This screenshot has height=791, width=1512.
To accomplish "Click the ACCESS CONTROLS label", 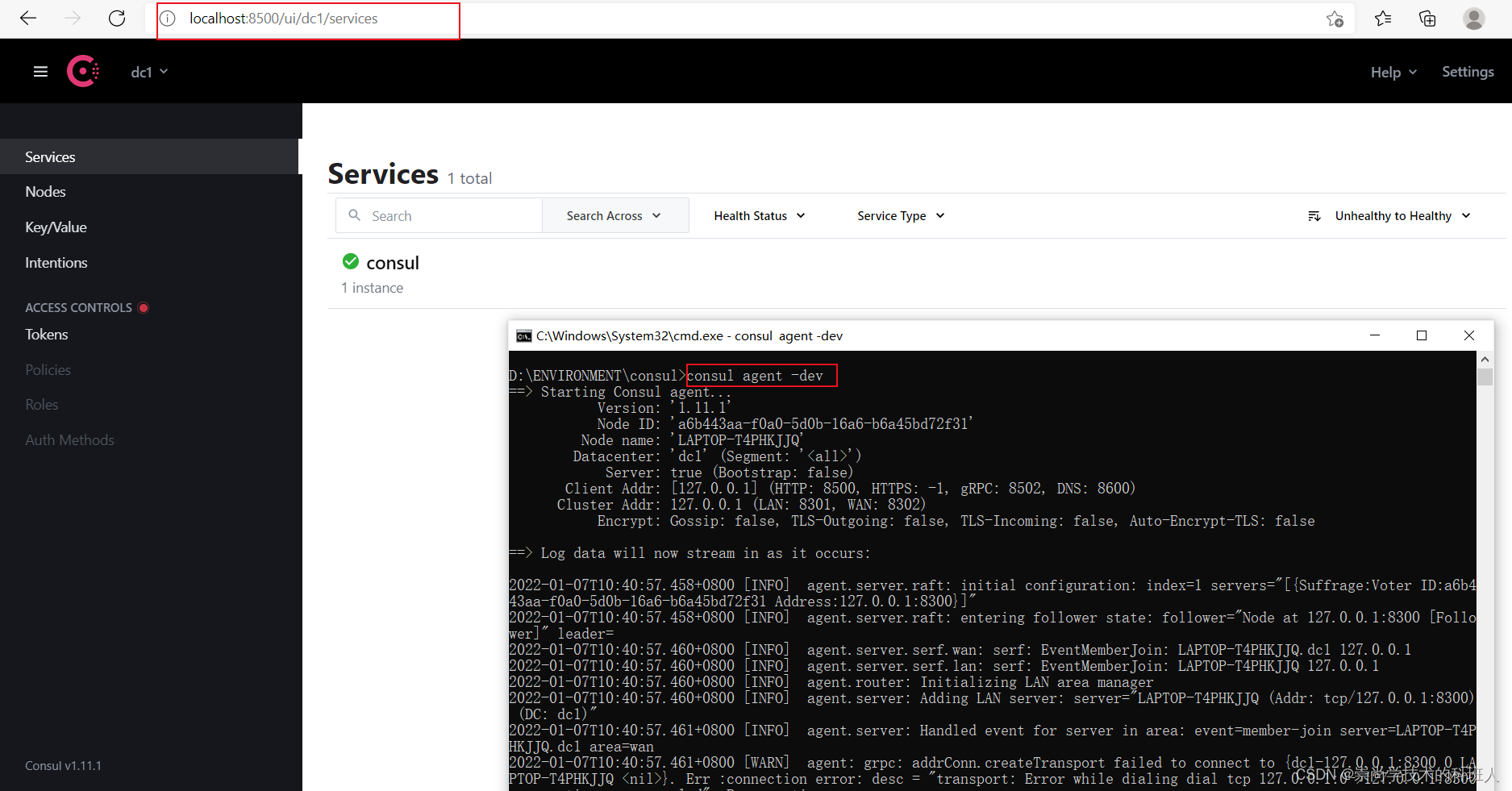I will pyautogui.click(x=78, y=307).
